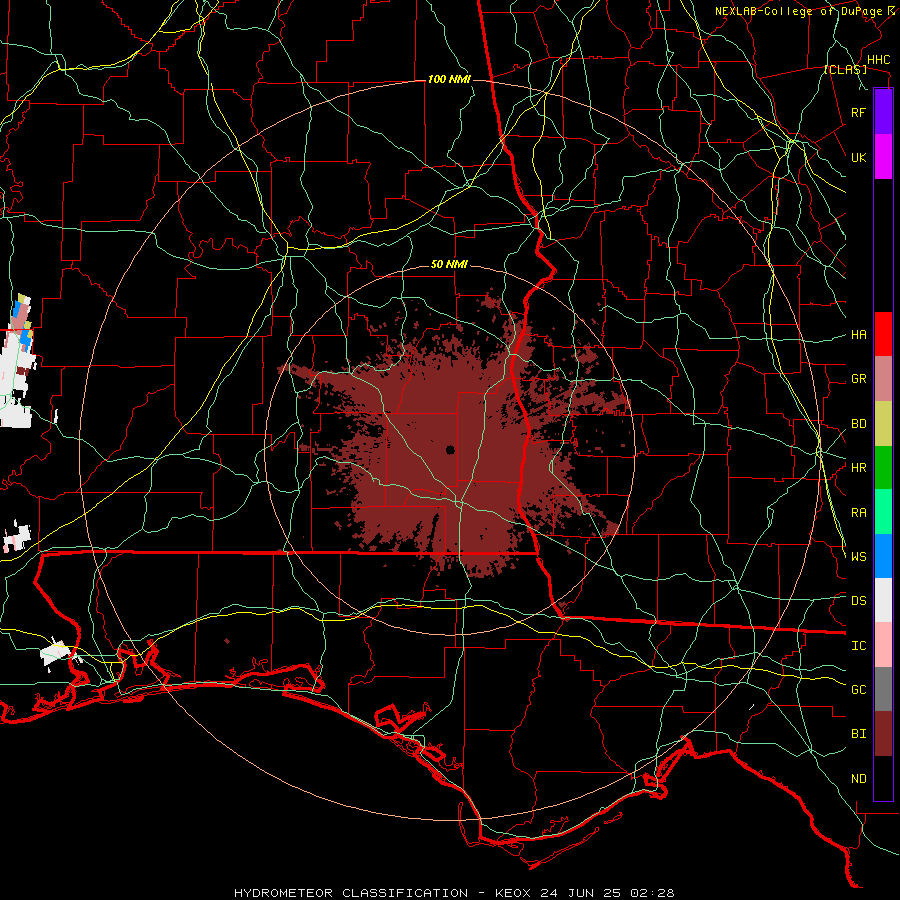Viewport: 900px width, 900px height.
Task: Click the ND black legend swatch
Action: pyautogui.click(x=883, y=778)
